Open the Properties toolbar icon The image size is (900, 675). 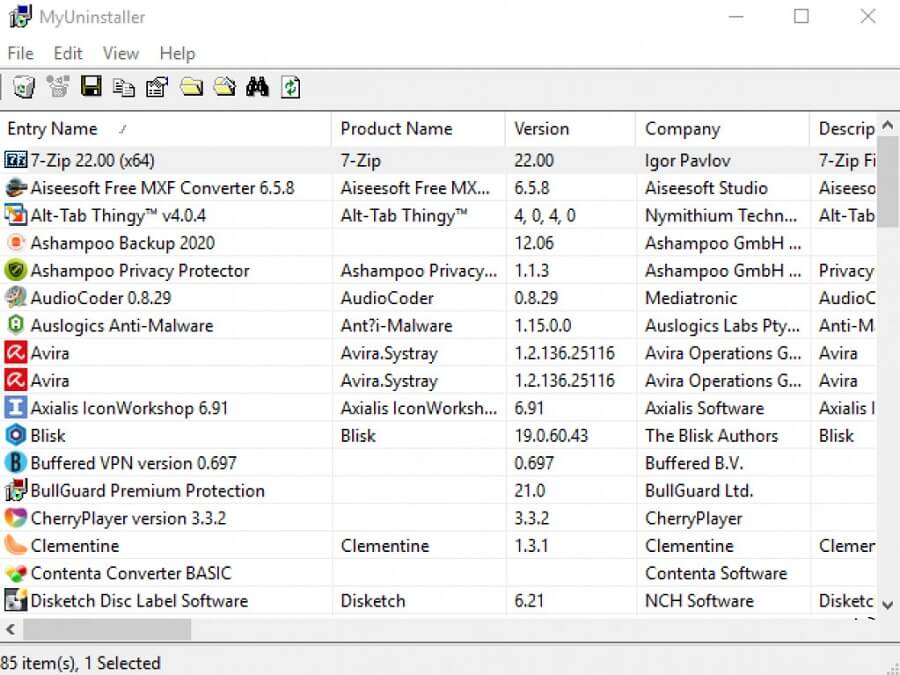coord(157,88)
